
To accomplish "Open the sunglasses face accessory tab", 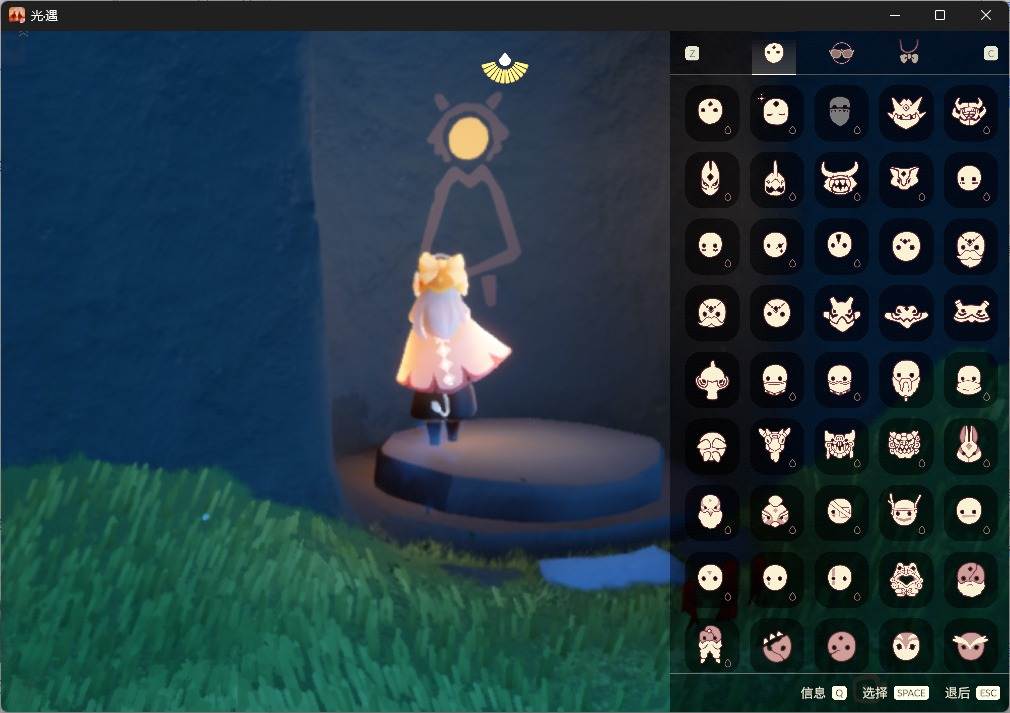I will [x=841, y=53].
